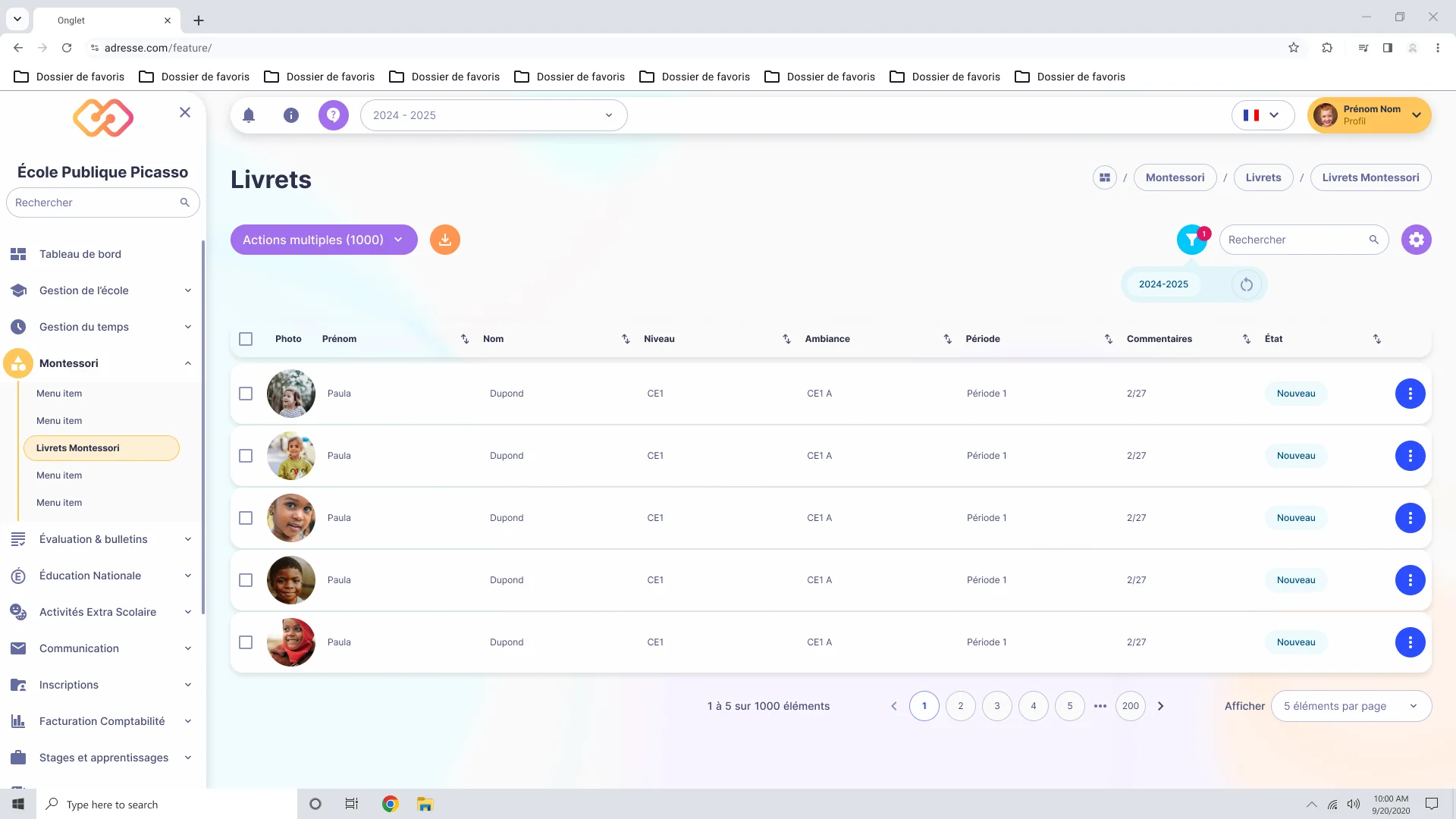This screenshot has height=819, width=1456.
Task: Download livrets with the orange download button
Action: click(445, 240)
